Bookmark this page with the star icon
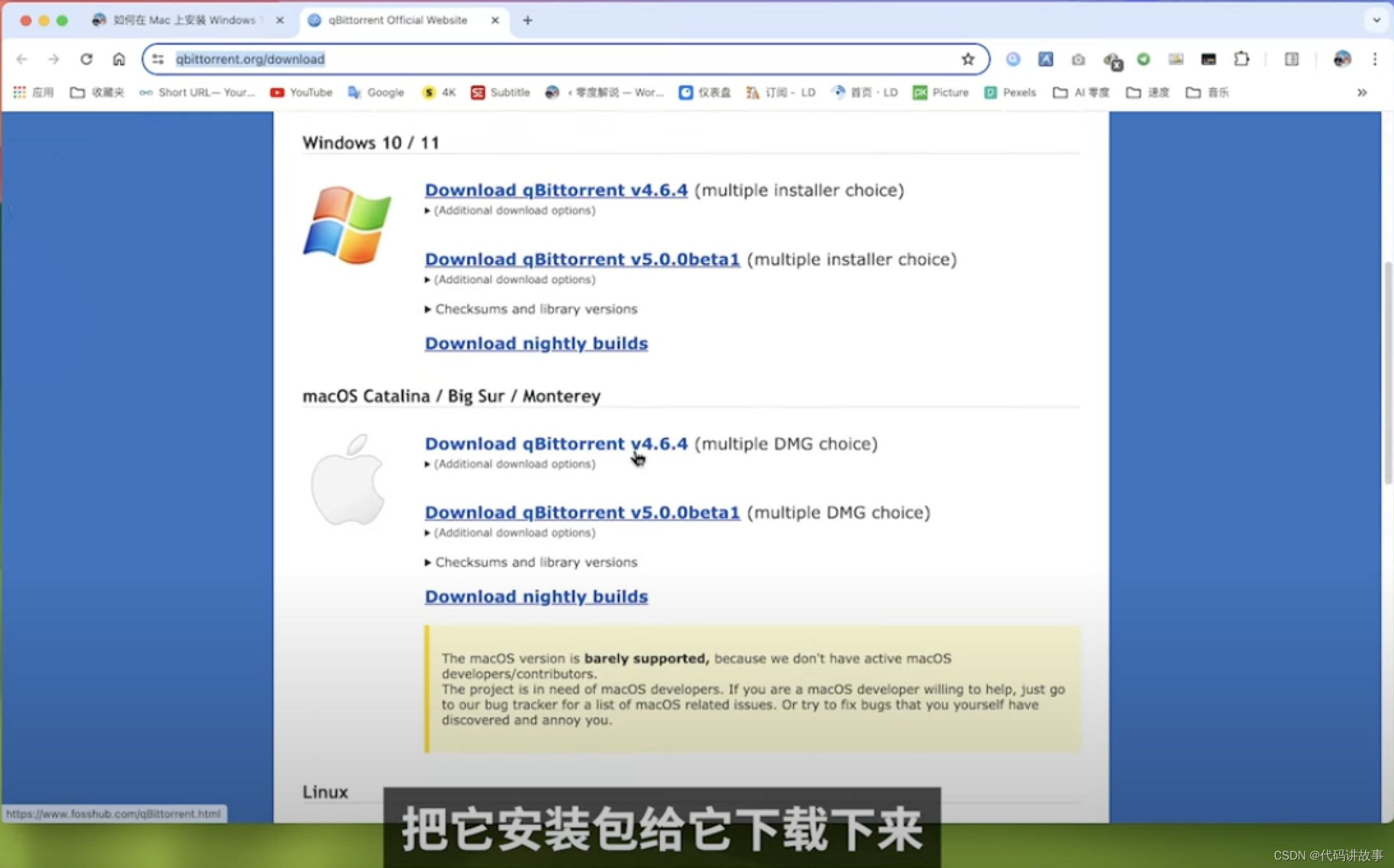The image size is (1394, 868). coord(968,59)
